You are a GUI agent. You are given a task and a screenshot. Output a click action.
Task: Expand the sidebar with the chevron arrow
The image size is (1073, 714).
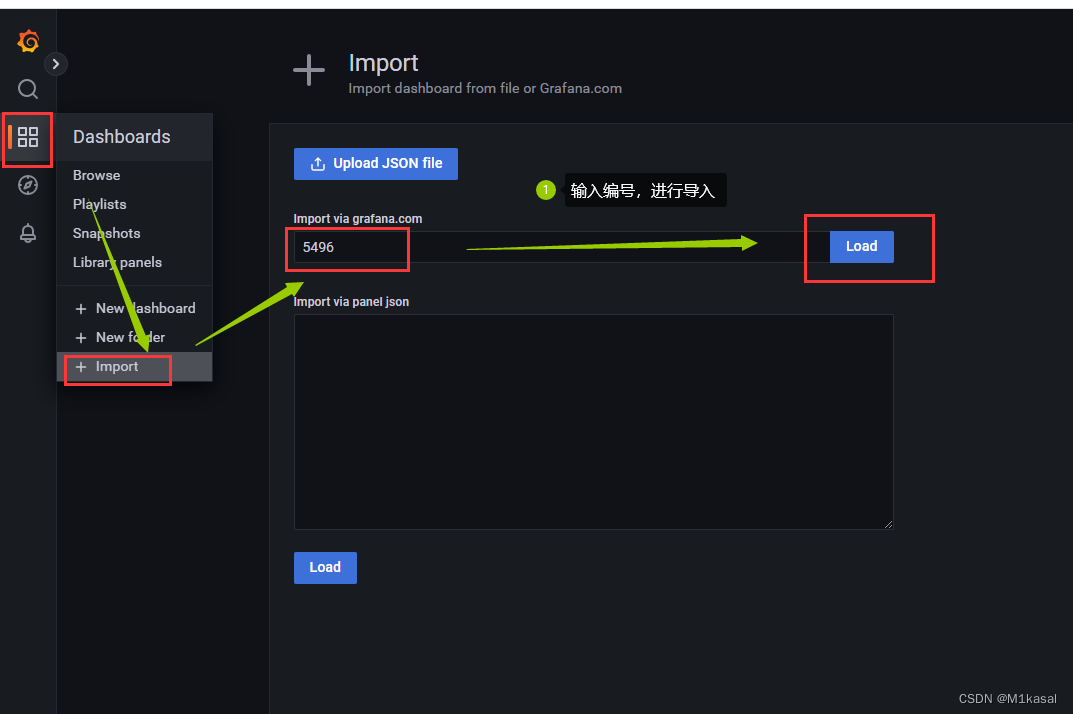click(55, 64)
